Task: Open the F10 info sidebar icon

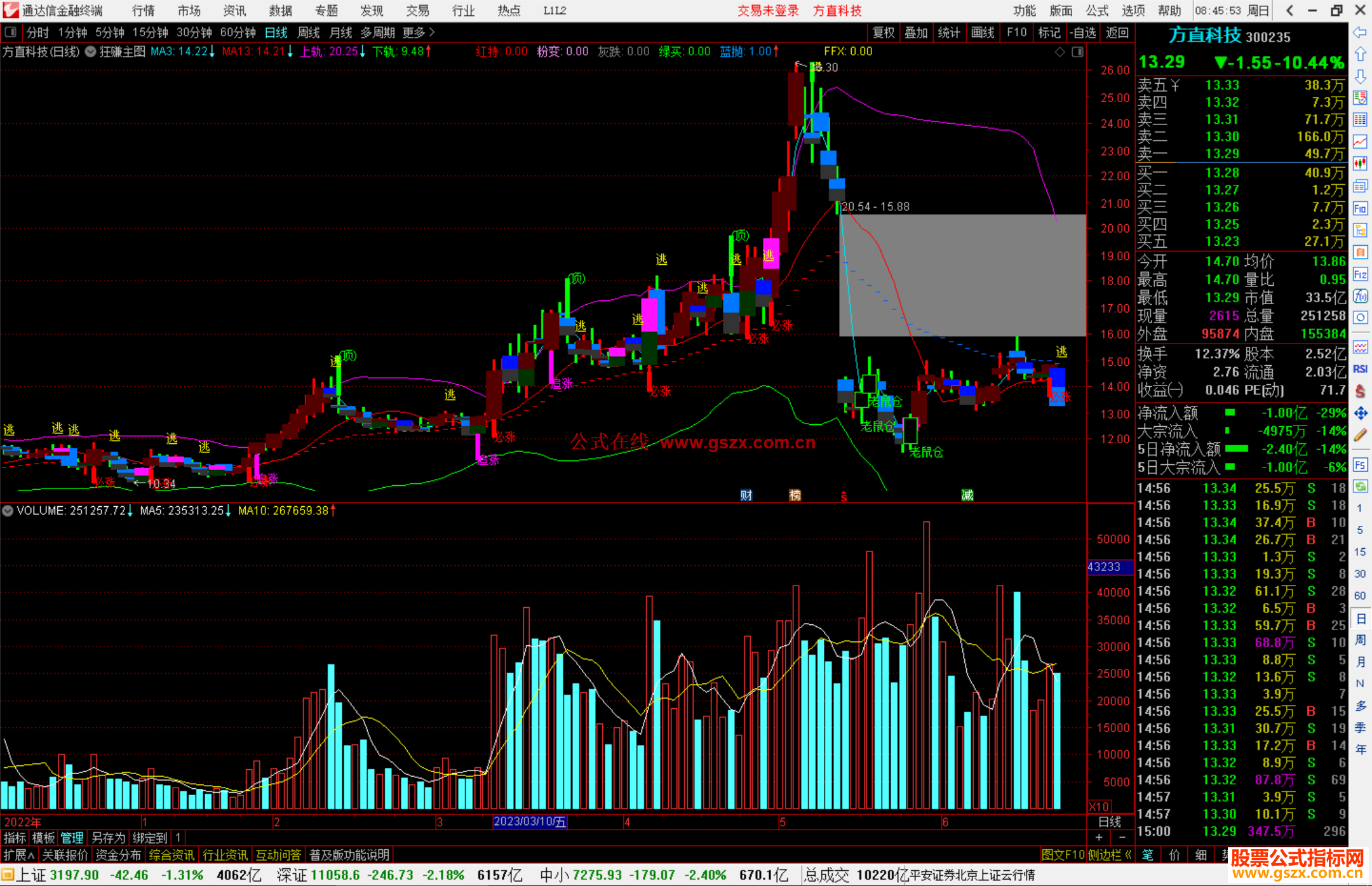Action: [x=1360, y=208]
